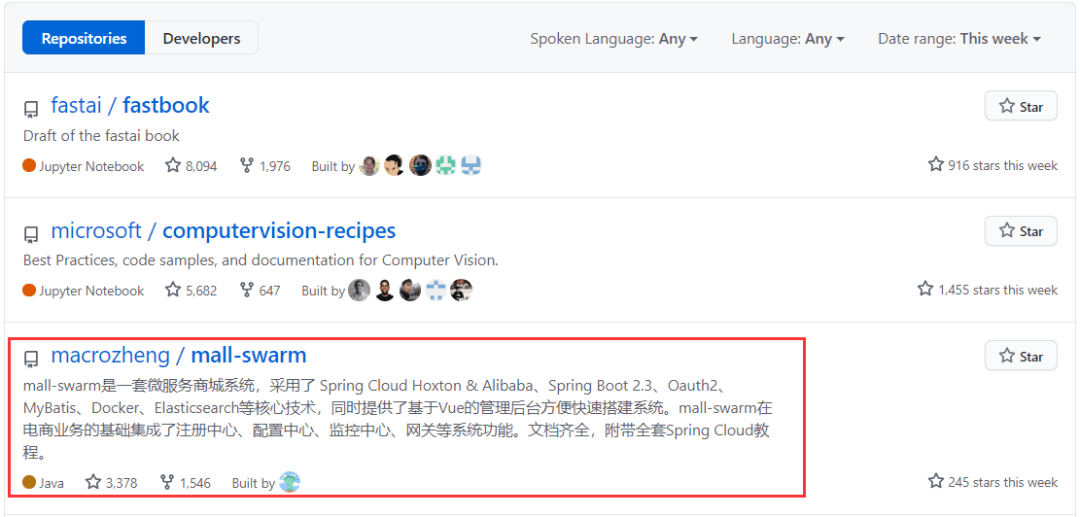
Task: Click the orange Jupyter Notebook dot for fastbook
Action: tap(29, 166)
